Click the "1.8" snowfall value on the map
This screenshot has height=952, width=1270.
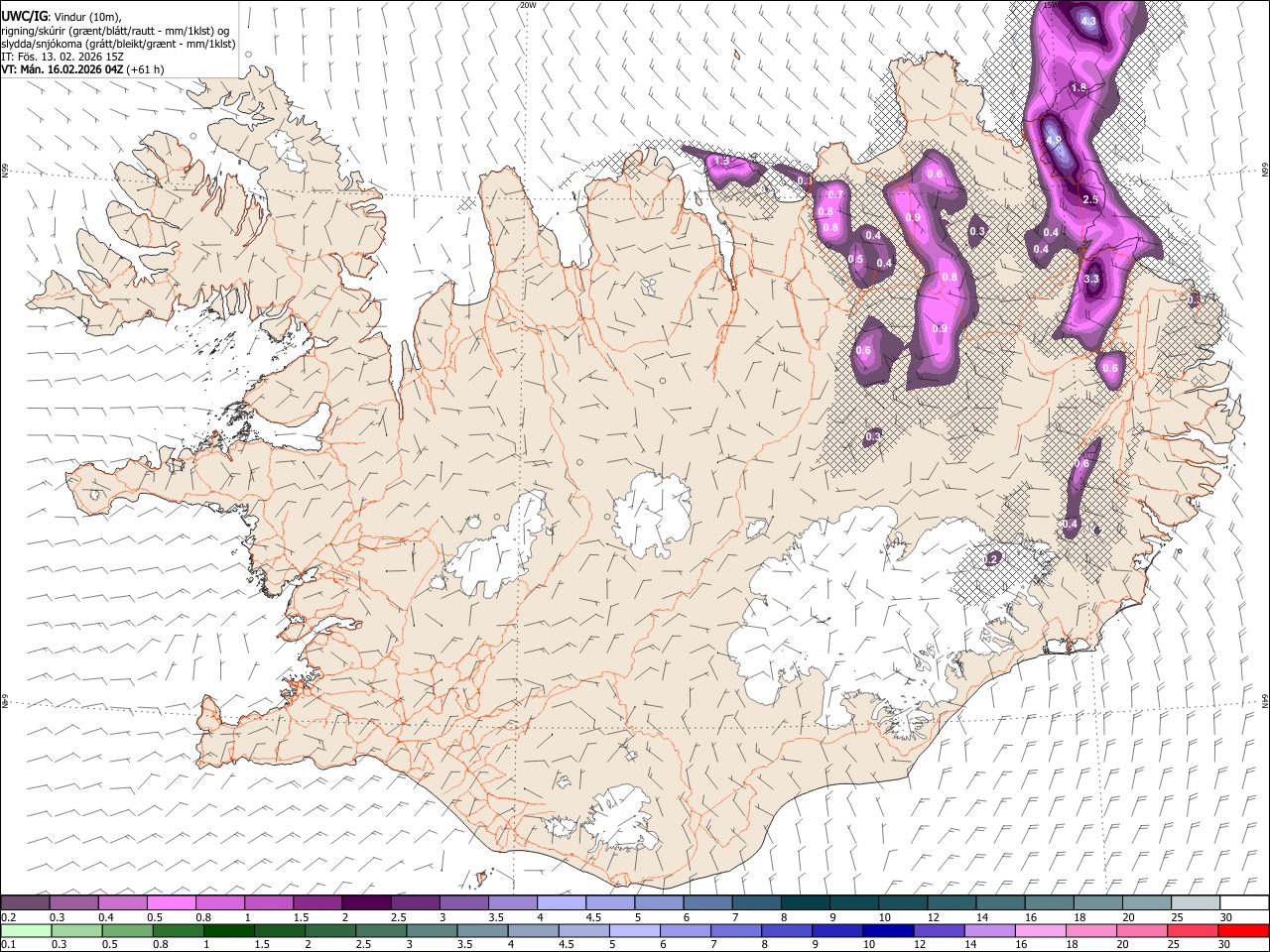pyautogui.click(x=1079, y=88)
